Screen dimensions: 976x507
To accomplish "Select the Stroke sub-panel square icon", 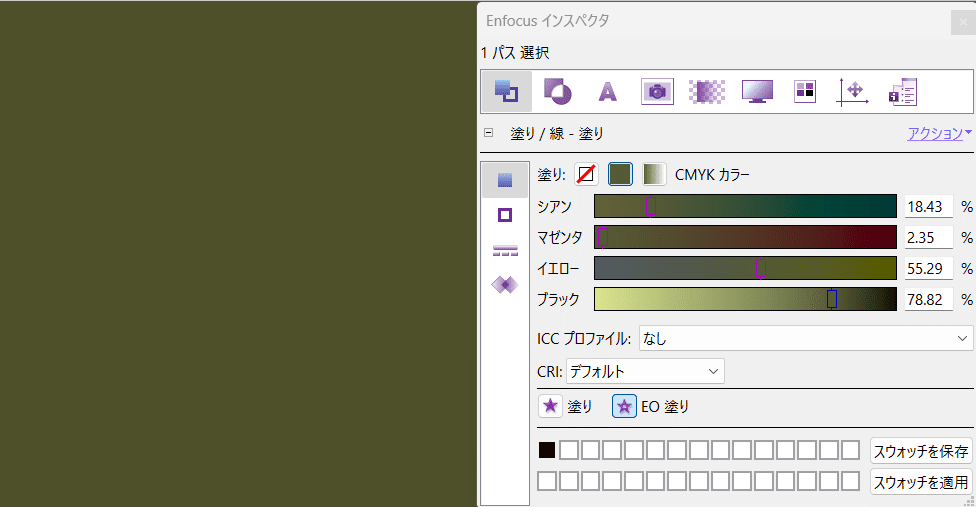I will 505,215.
